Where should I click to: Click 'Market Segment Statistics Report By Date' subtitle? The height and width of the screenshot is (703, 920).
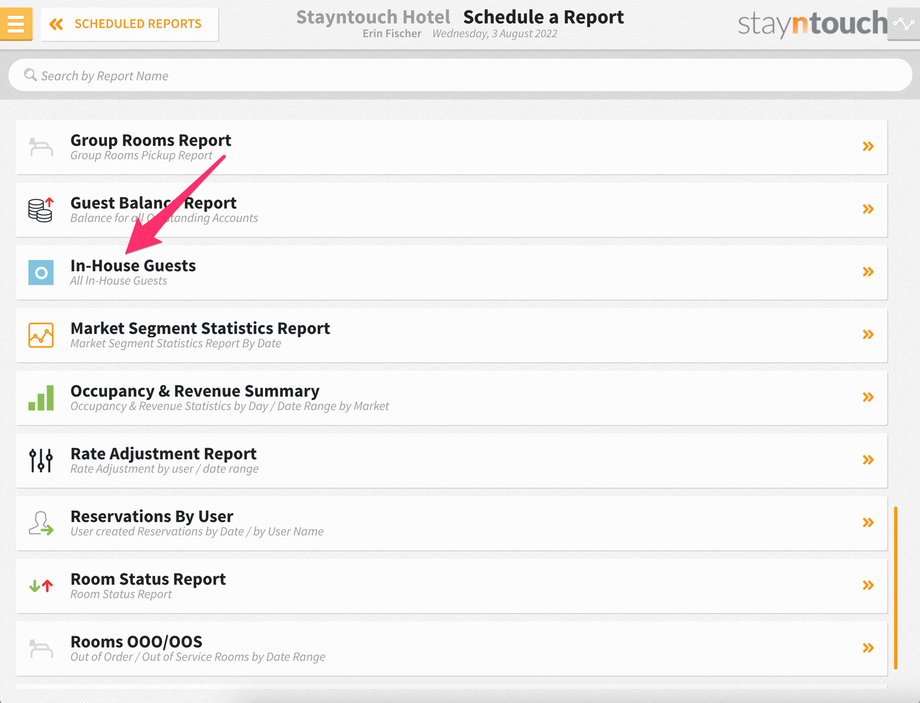[x=175, y=344]
